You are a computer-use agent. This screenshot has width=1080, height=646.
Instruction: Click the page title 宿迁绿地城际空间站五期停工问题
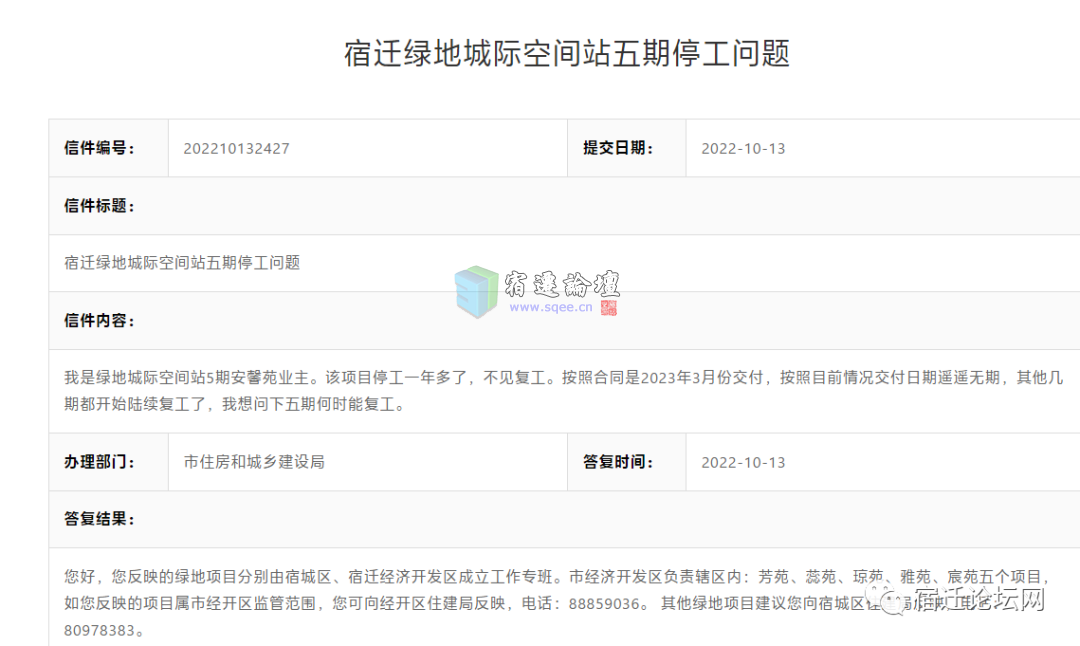click(566, 54)
